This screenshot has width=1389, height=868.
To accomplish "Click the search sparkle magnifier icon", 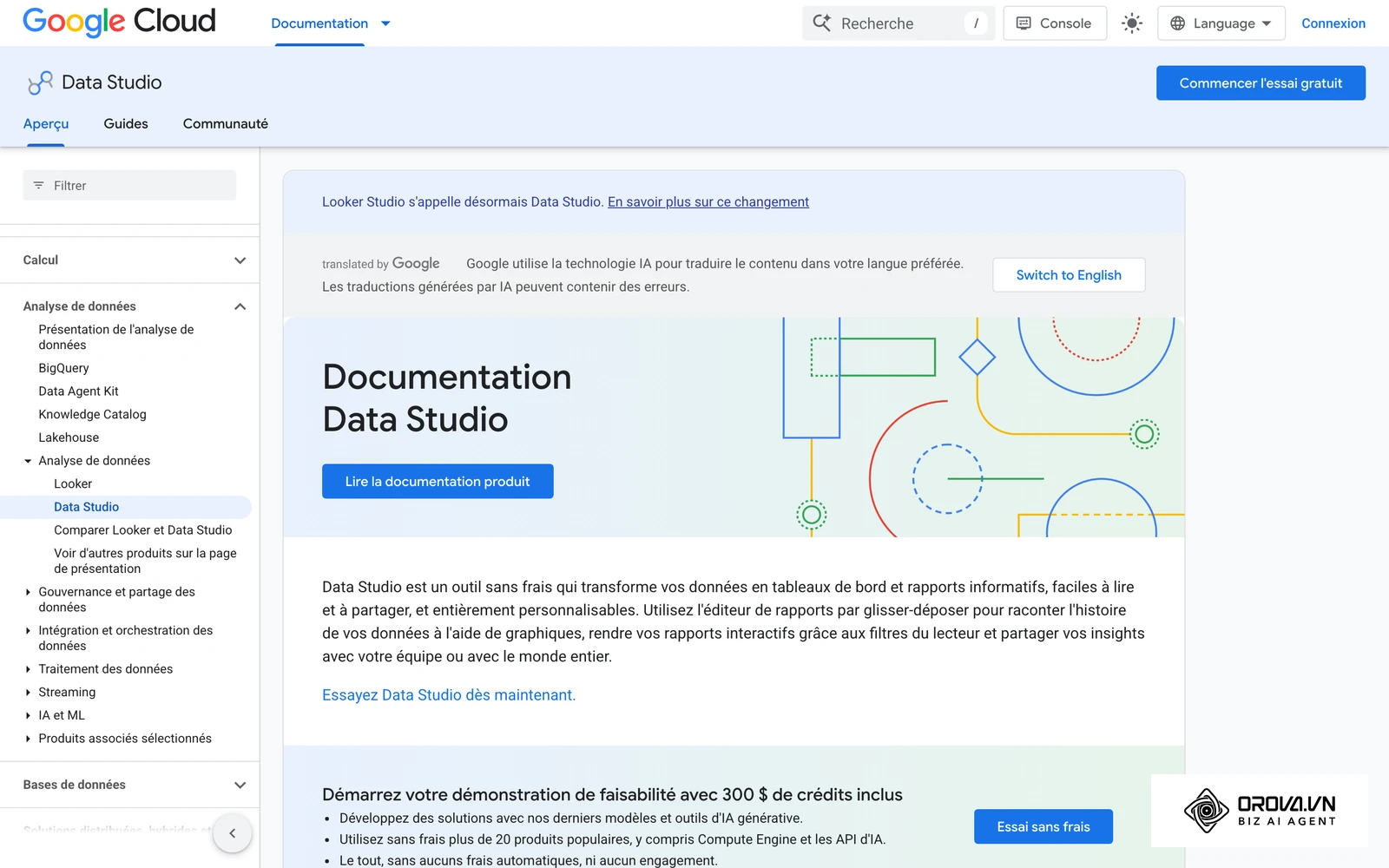I will click(x=821, y=23).
